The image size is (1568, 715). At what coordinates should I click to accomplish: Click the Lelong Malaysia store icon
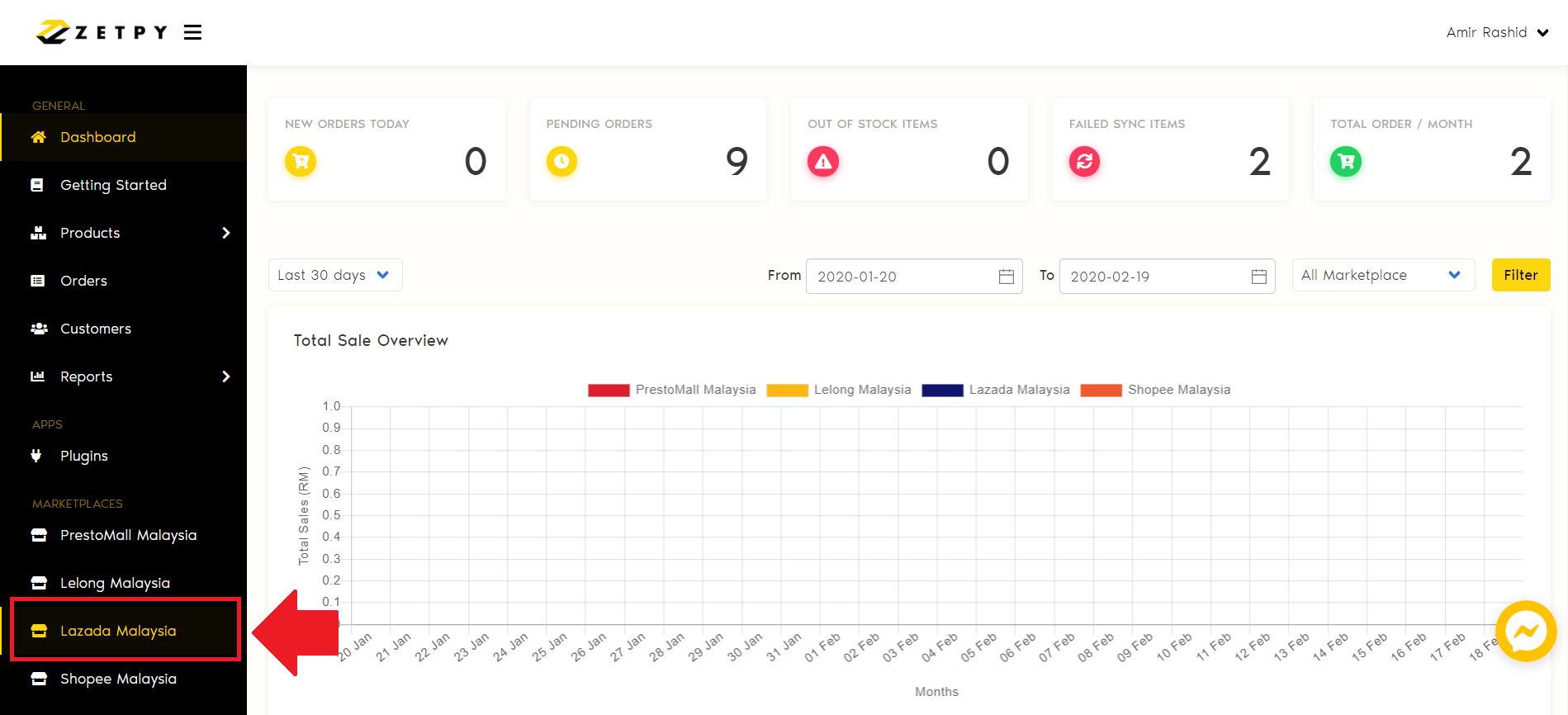pos(39,583)
